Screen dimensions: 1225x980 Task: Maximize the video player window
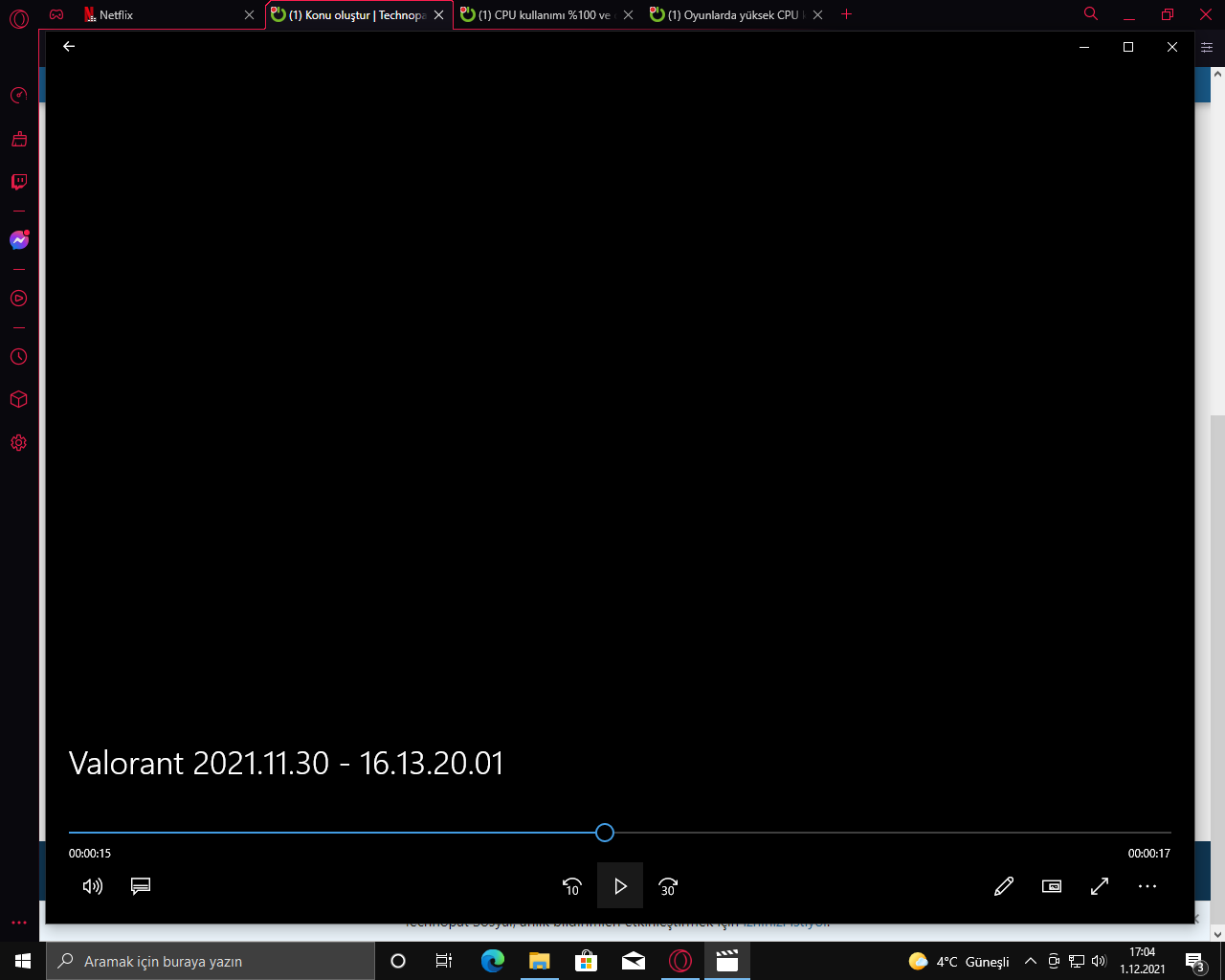pos(1128,47)
